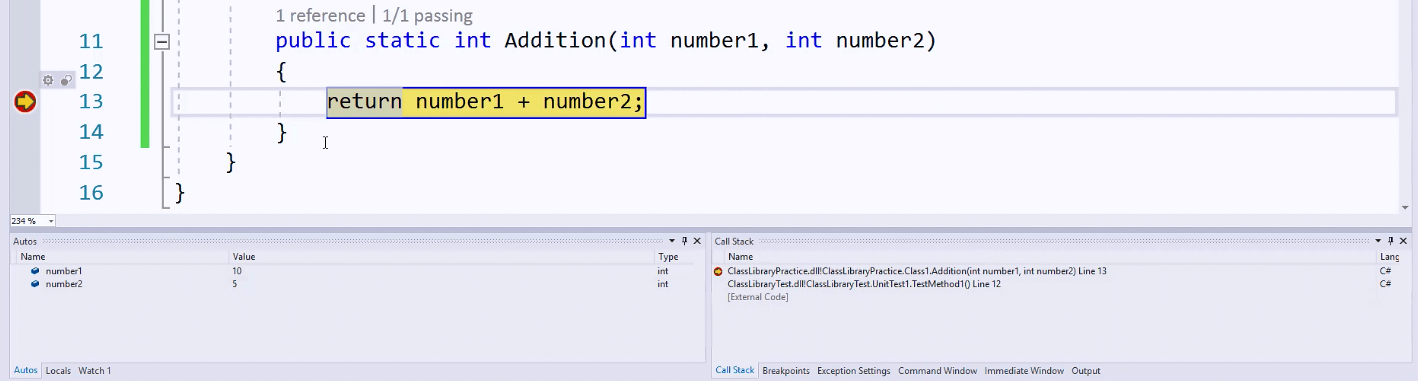Open Autos panel window position dropdown
Screen dimensions: 1418x381
click(x=672, y=241)
